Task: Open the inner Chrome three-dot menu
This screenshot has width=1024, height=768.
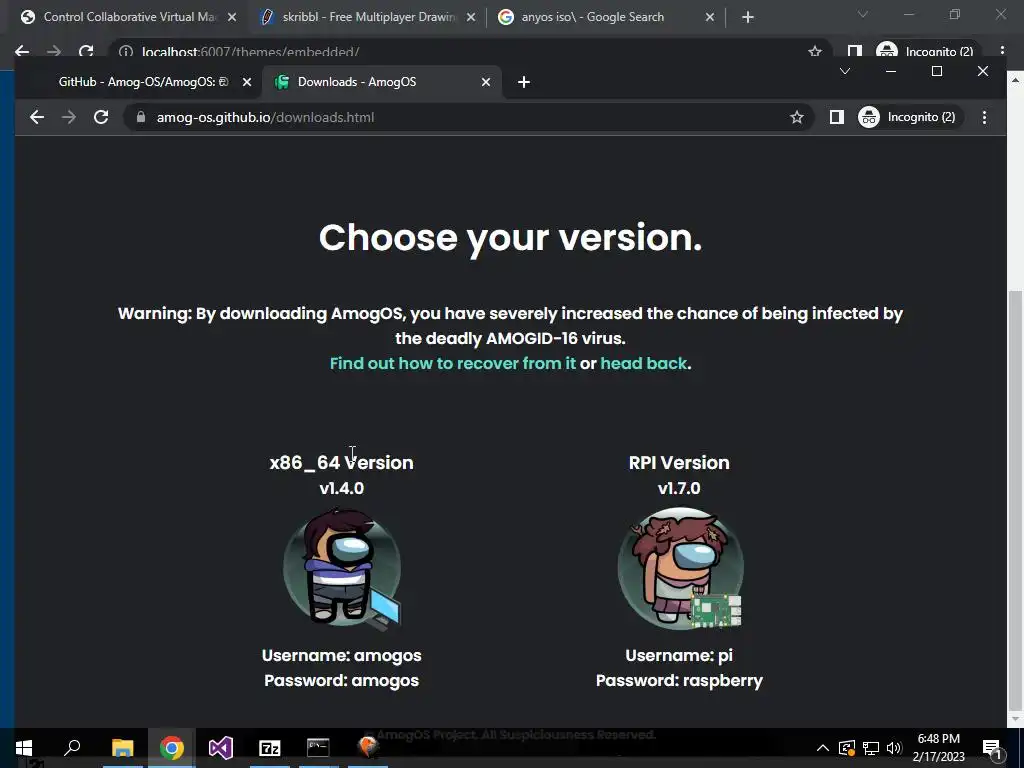Action: 984,117
